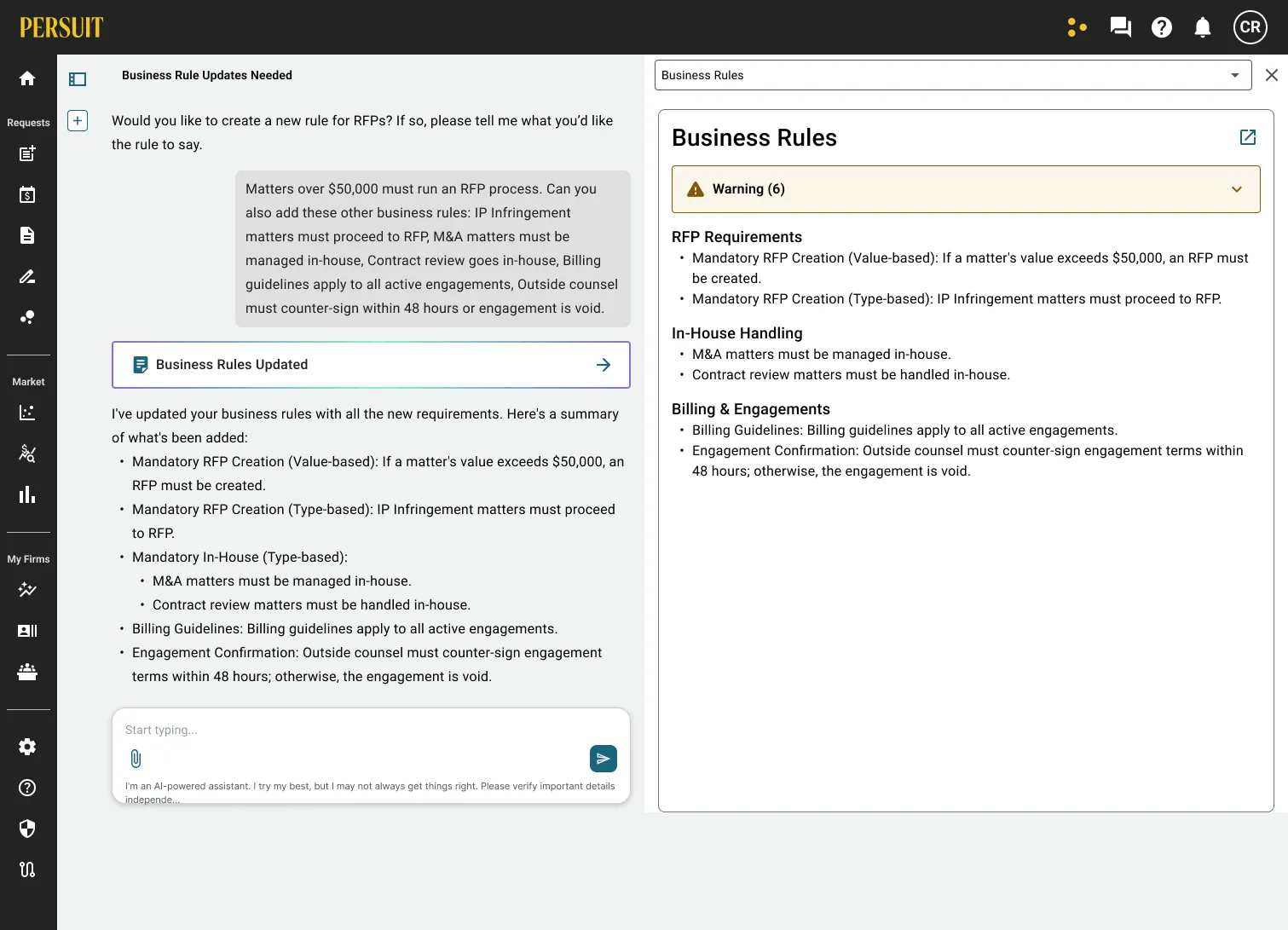Open the notifications bell
The height and width of the screenshot is (930, 1288).
tap(1203, 27)
